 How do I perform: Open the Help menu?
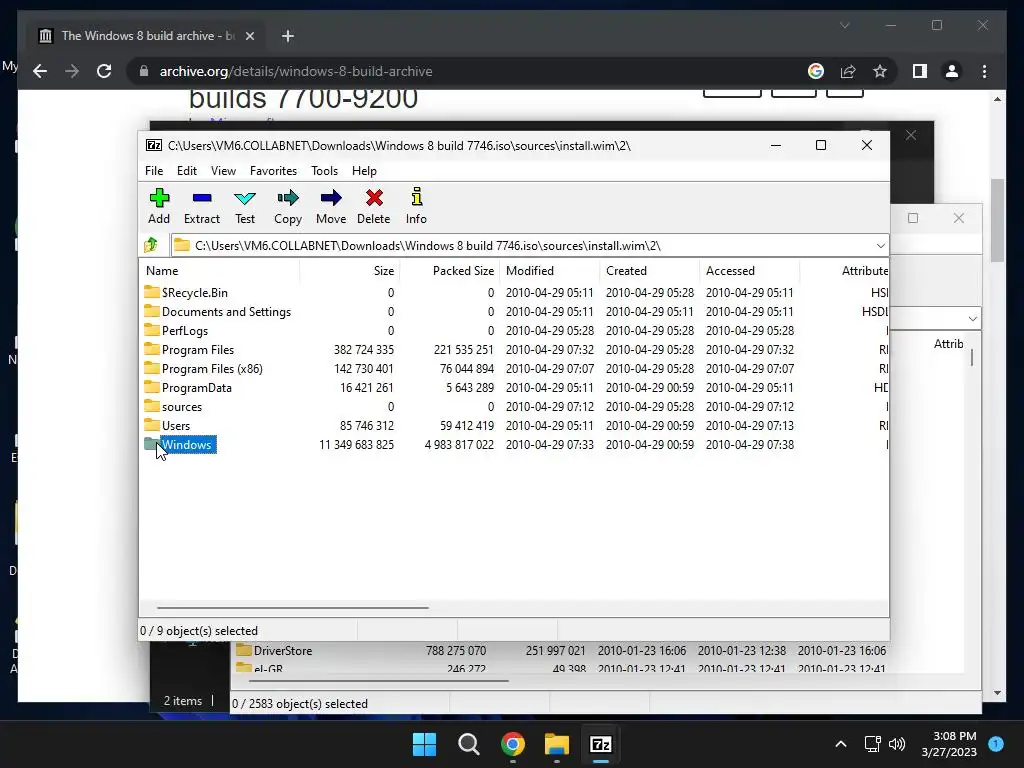364,170
